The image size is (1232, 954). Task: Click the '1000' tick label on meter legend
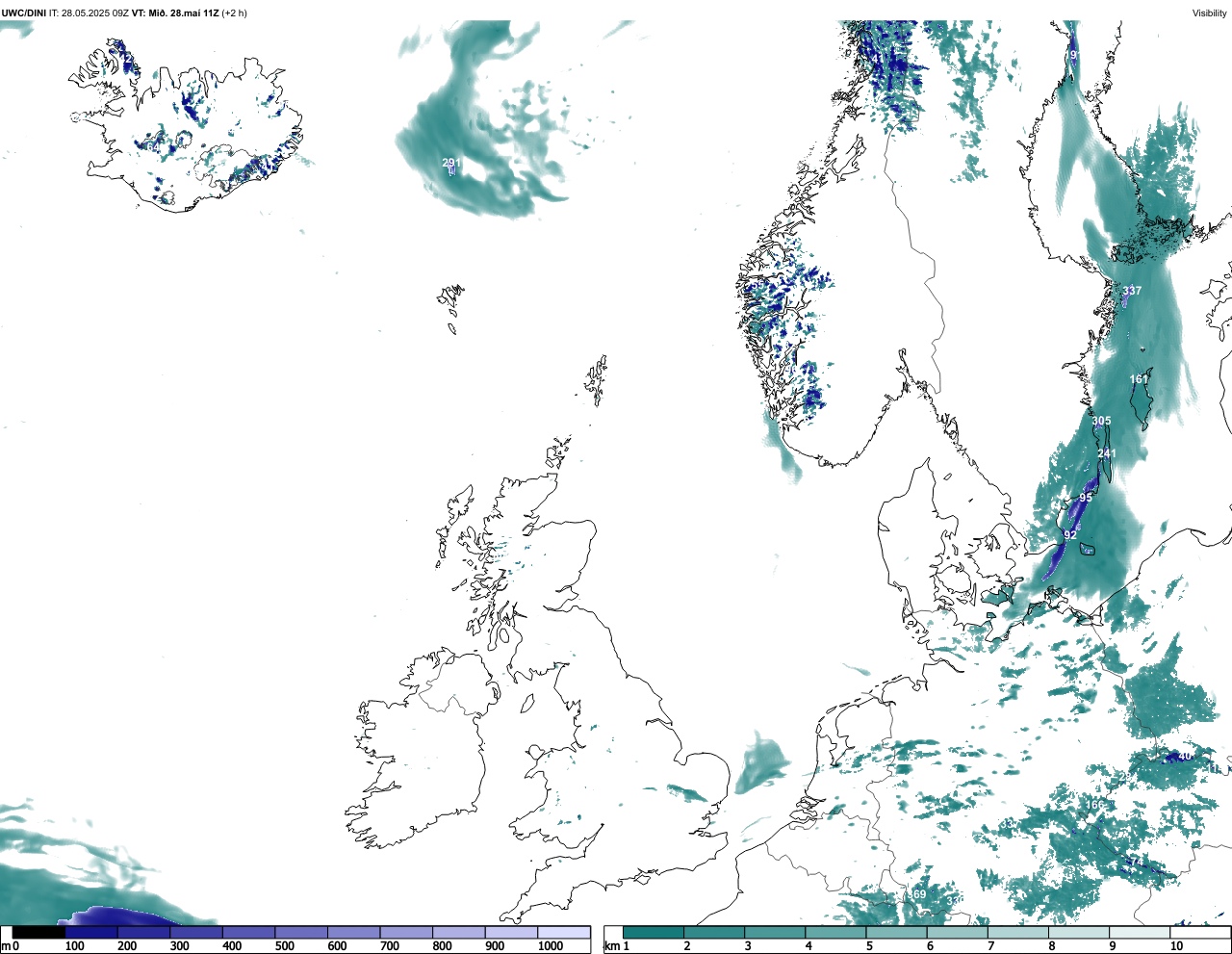tap(551, 946)
